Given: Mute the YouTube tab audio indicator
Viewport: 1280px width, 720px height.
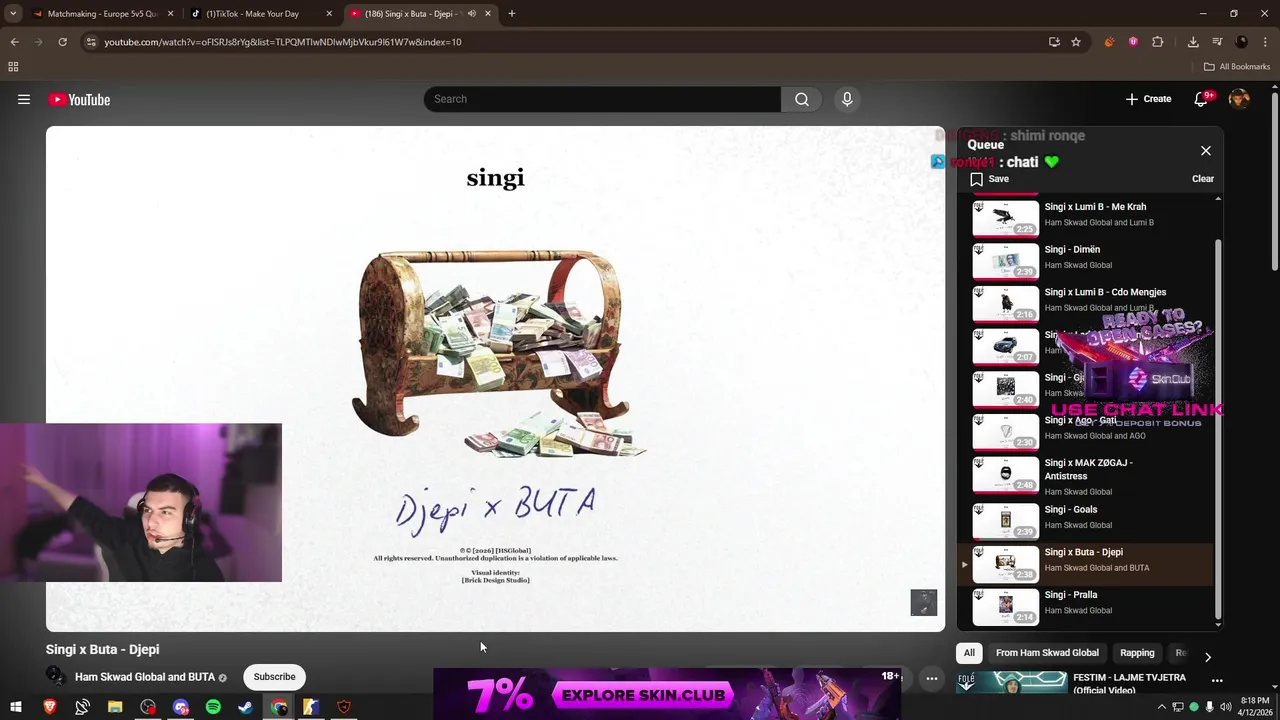Looking at the screenshot, I should (471, 14).
